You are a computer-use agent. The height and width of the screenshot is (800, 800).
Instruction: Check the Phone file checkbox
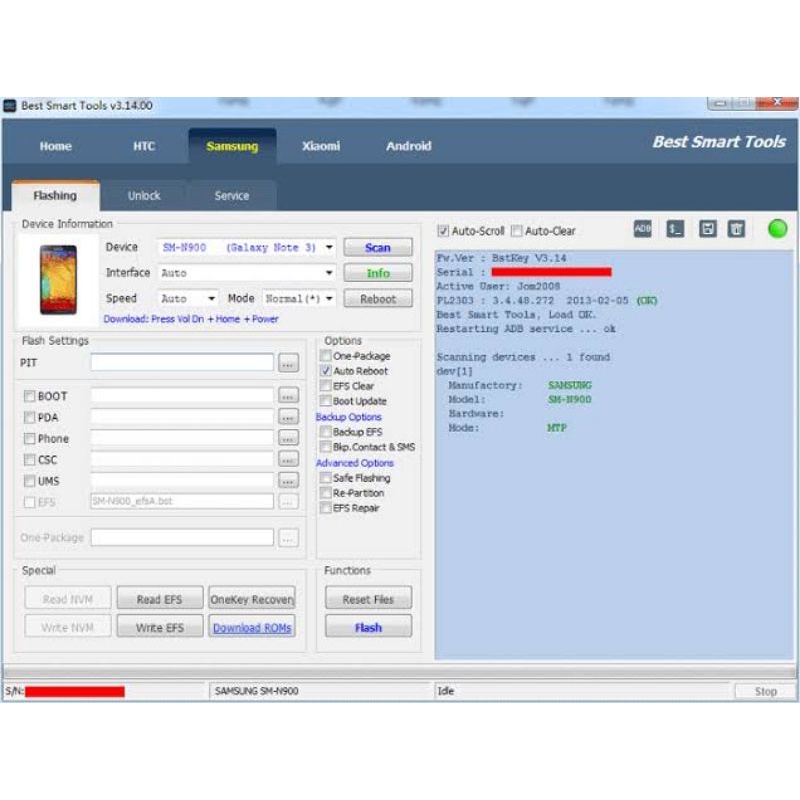click(x=30, y=439)
